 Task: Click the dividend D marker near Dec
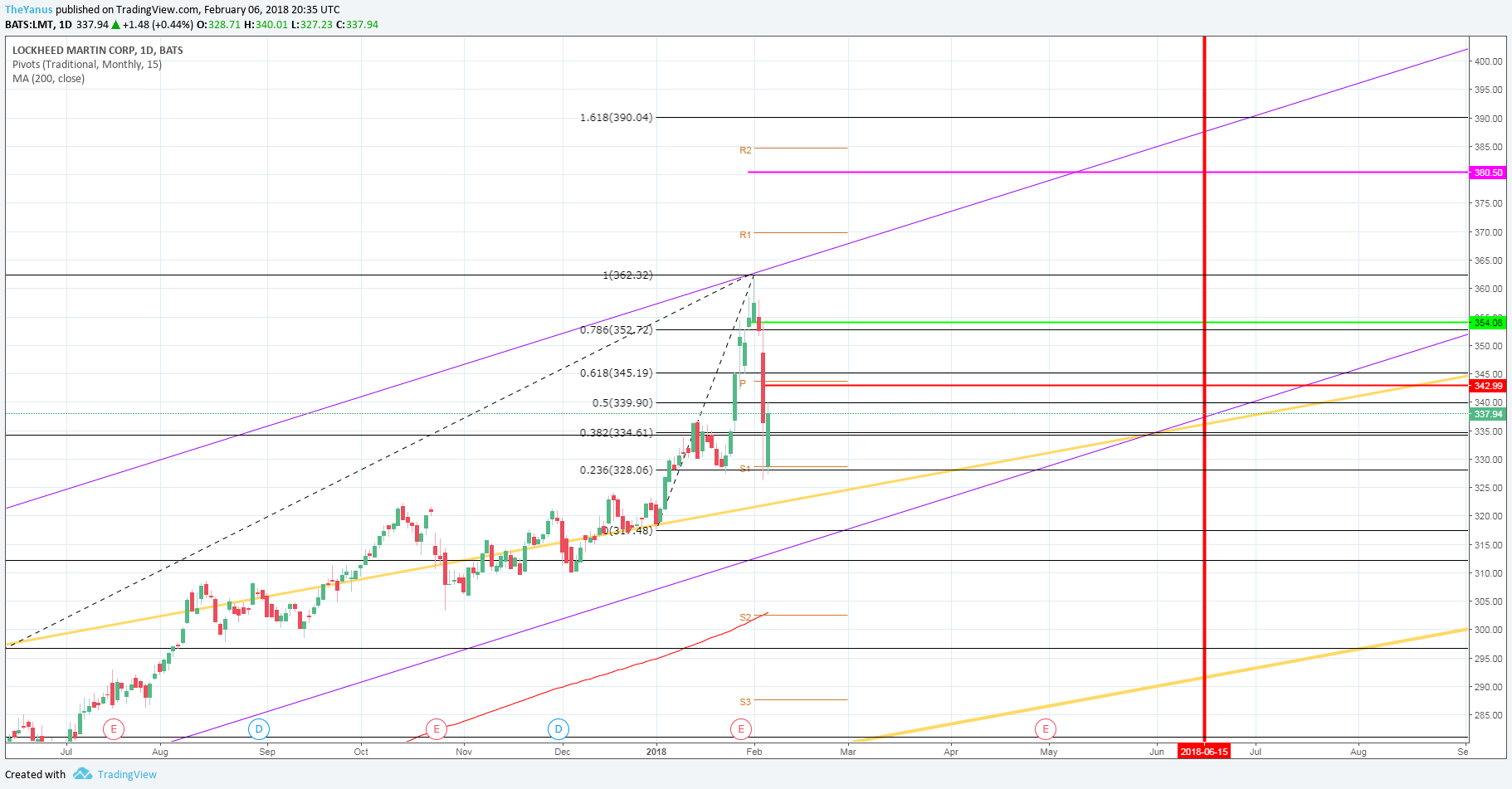(x=558, y=729)
